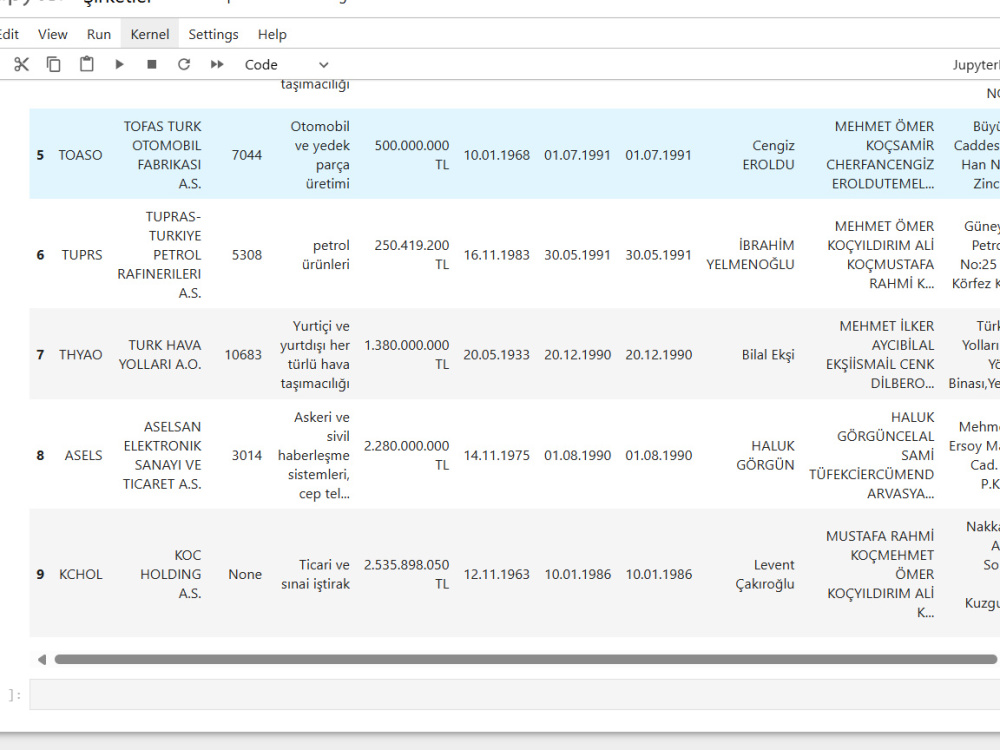Select the THYAO ticker cell
The image size is (1000, 750).
[x=80, y=355]
